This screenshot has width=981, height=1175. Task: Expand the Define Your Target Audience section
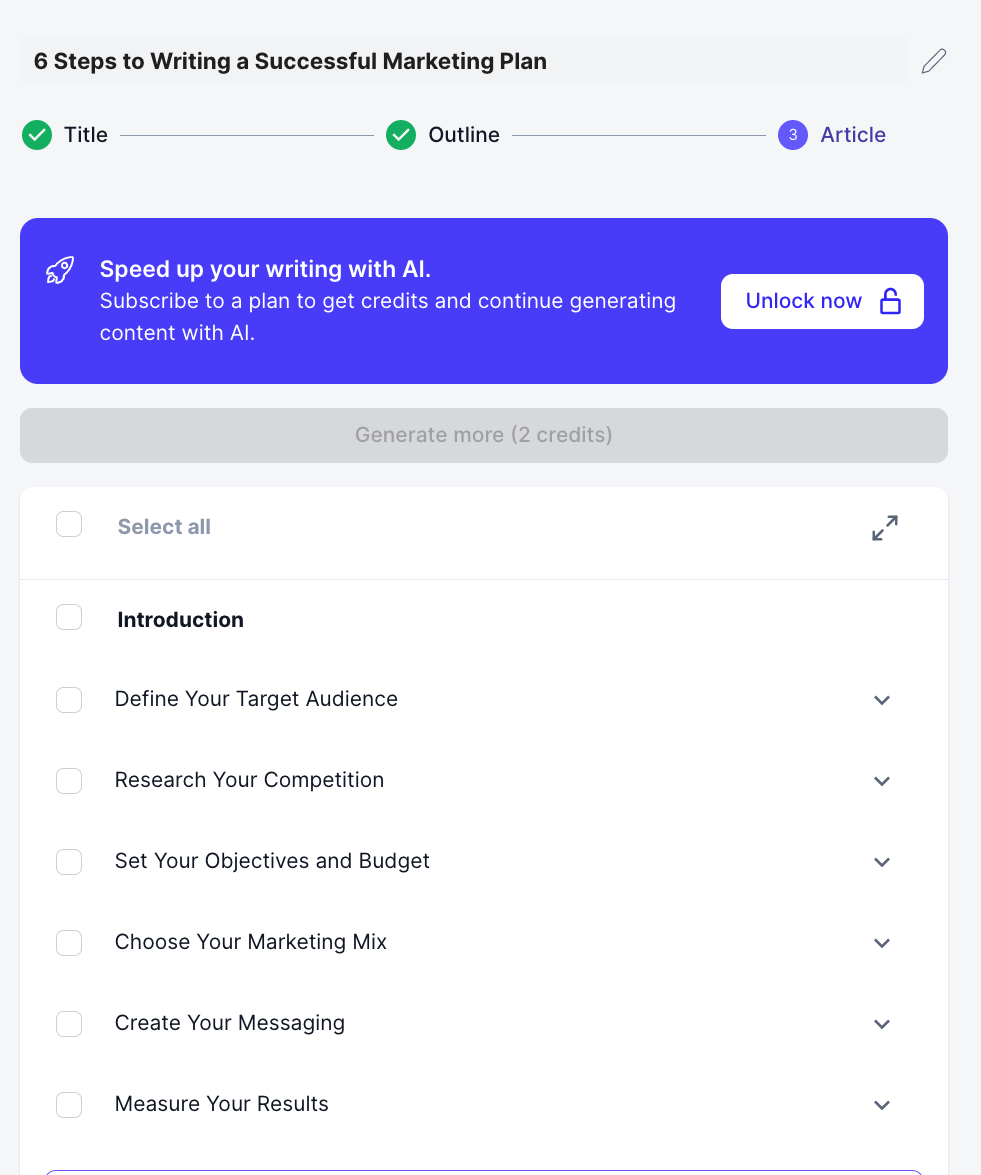[x=882, y=700]
